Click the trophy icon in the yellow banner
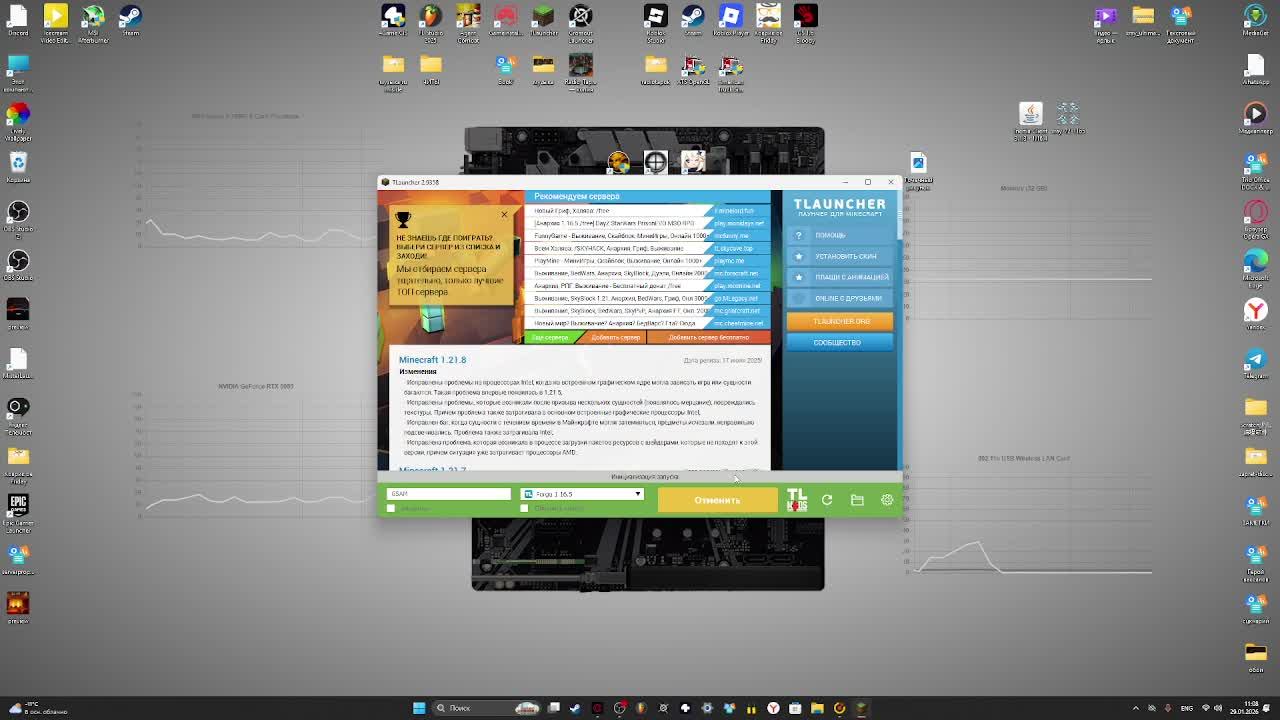The image size is (1280, 720). [x=403, y=220]
